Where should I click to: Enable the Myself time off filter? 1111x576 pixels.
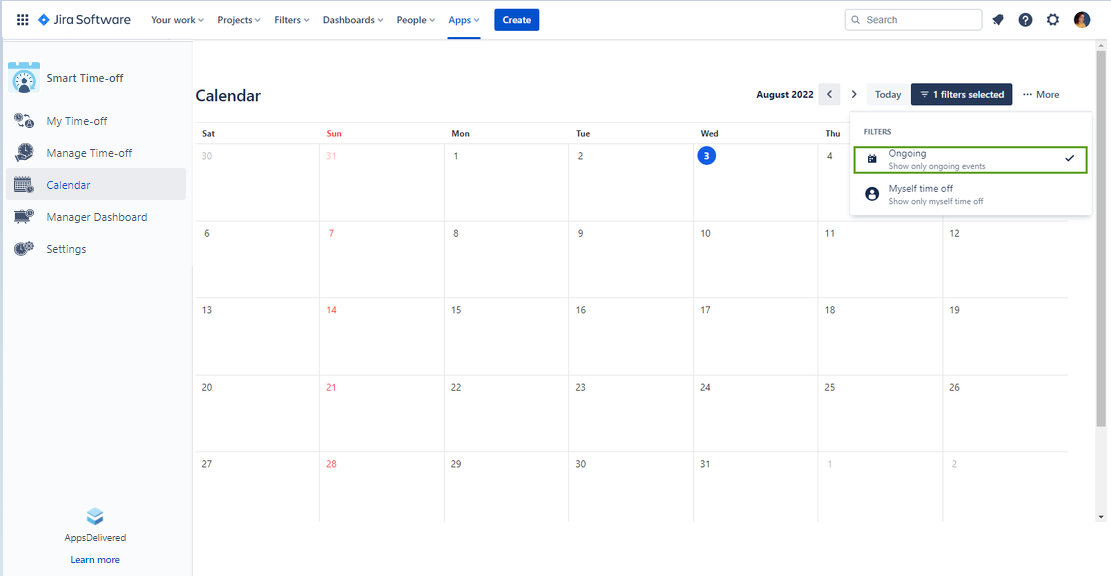(x=969, y=194)
